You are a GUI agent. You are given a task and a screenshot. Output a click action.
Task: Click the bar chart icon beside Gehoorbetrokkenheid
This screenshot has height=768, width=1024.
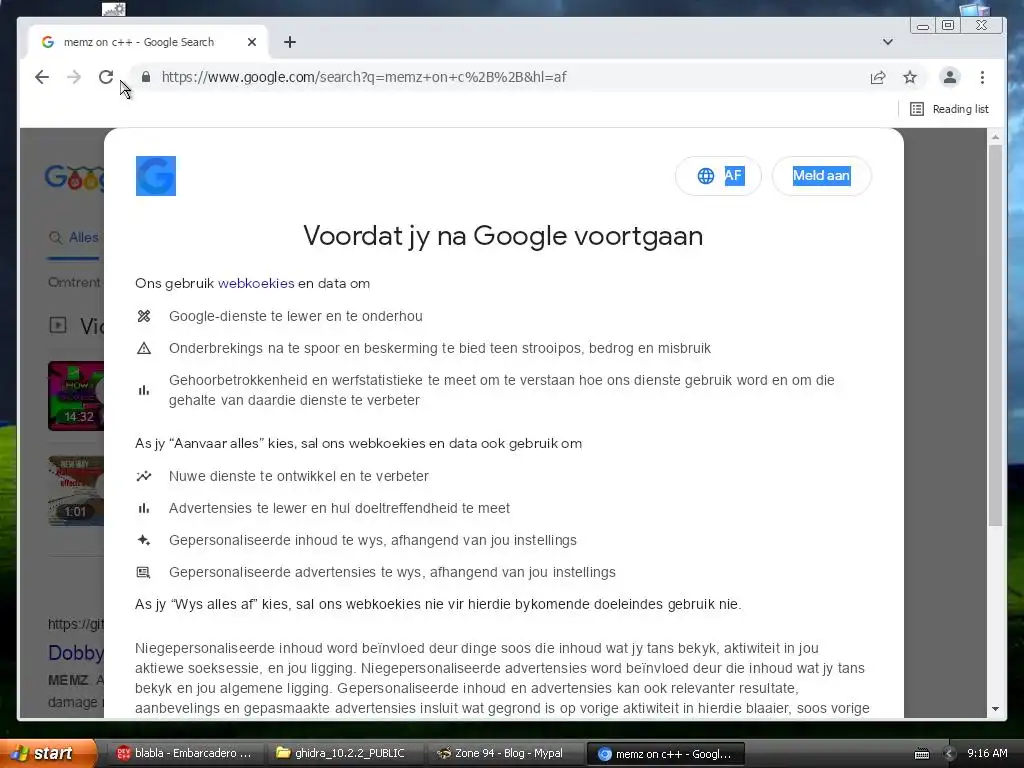coord(144,391)
